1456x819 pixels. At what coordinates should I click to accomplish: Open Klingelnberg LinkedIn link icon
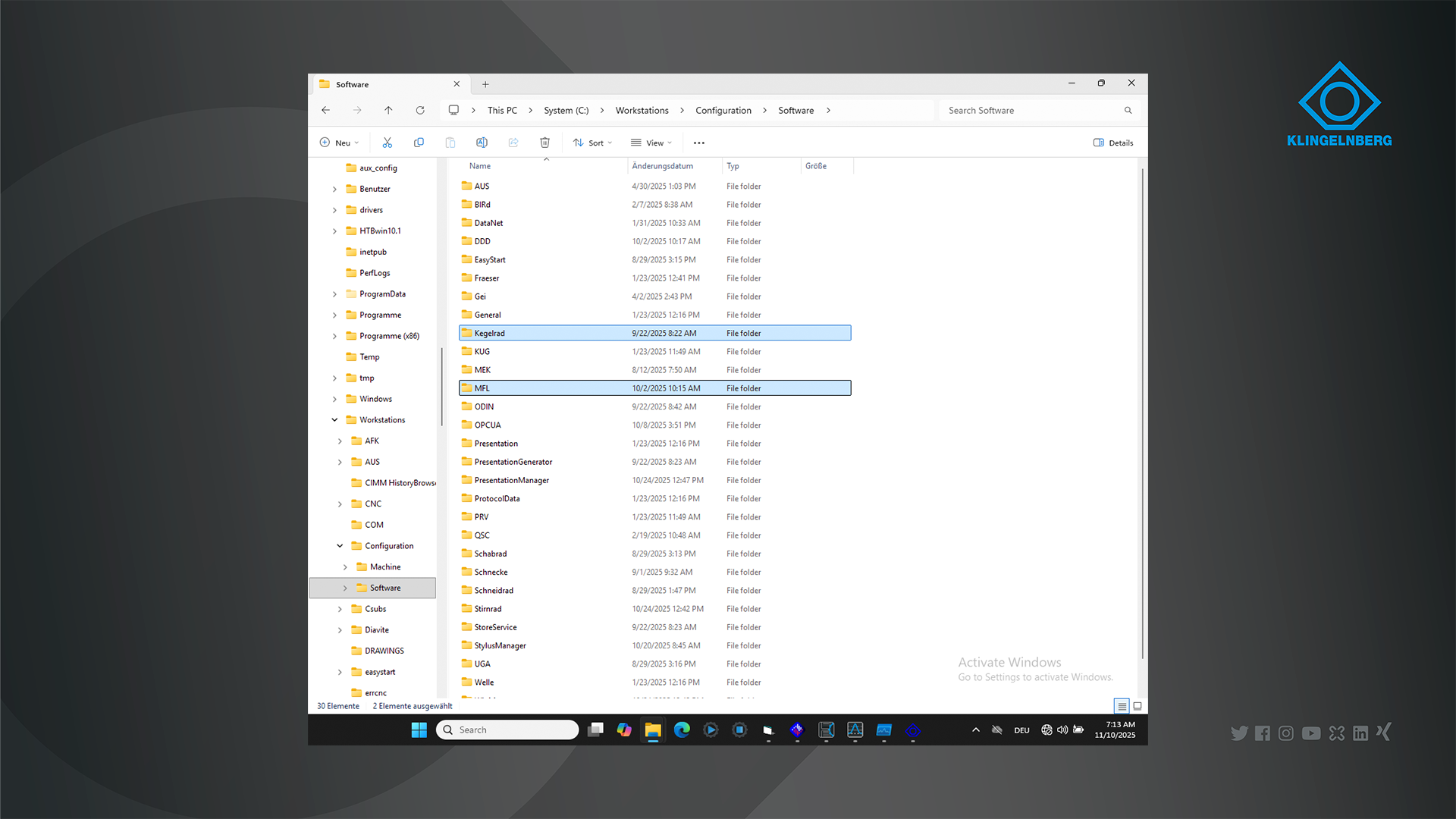coord(1360,733)
